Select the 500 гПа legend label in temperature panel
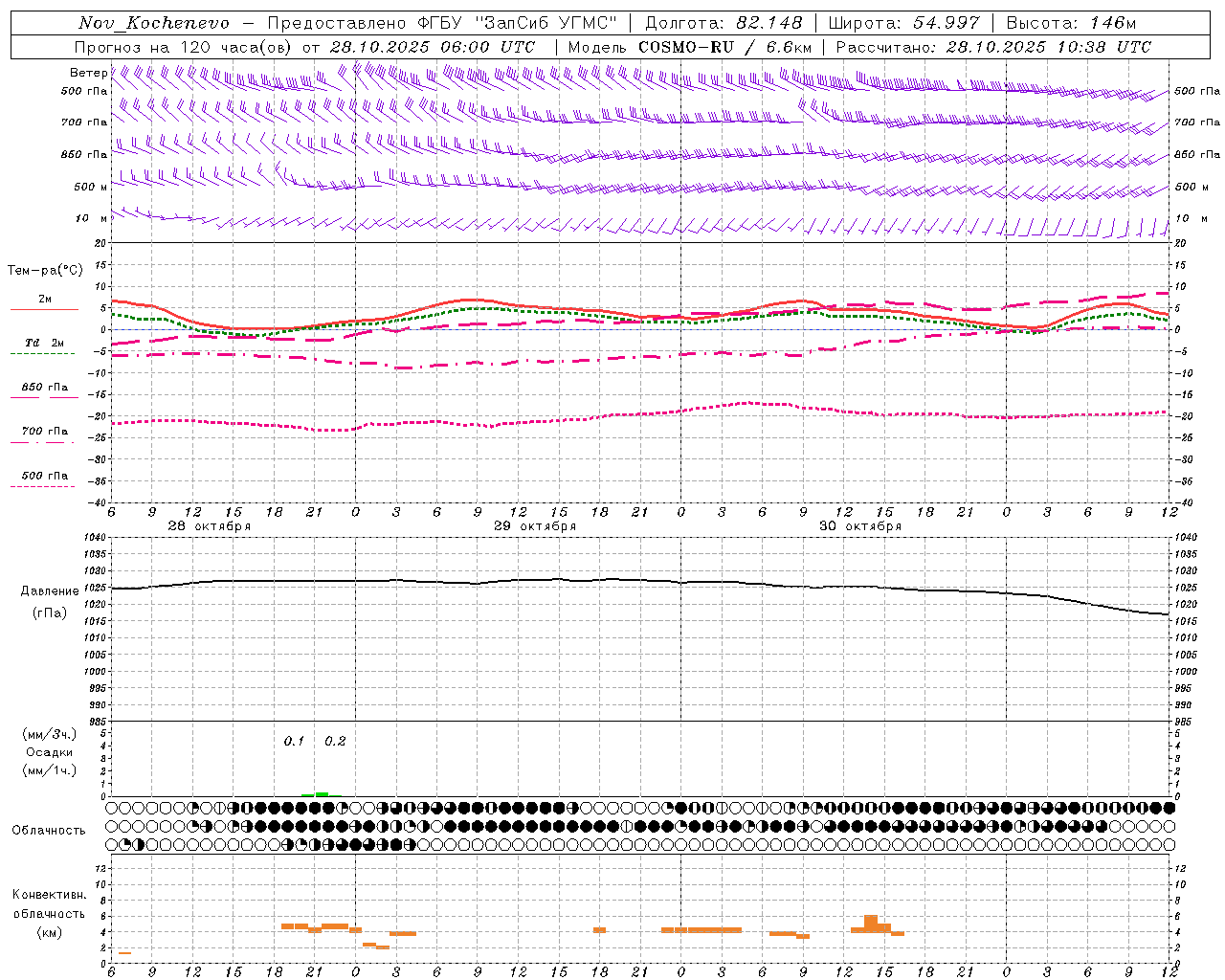The width and height of the screenshot is (1225, 980). coord(44,476)
